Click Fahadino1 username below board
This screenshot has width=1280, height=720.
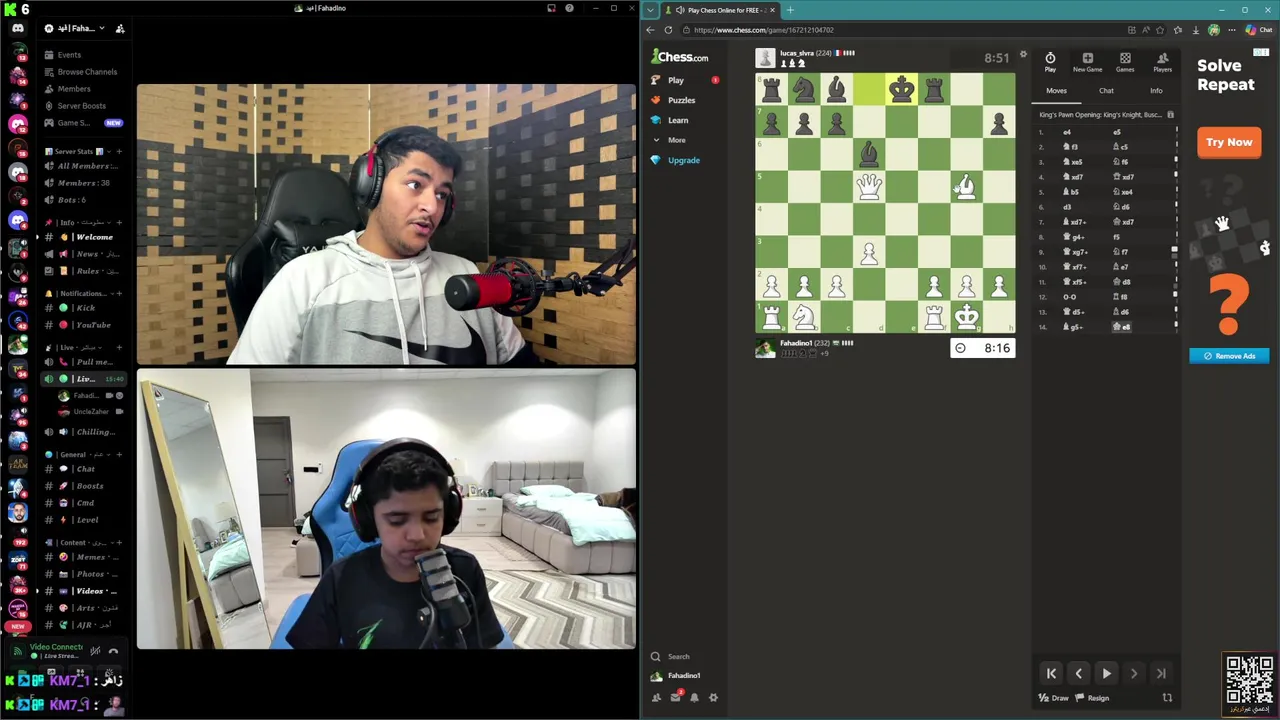pos(797,343)
